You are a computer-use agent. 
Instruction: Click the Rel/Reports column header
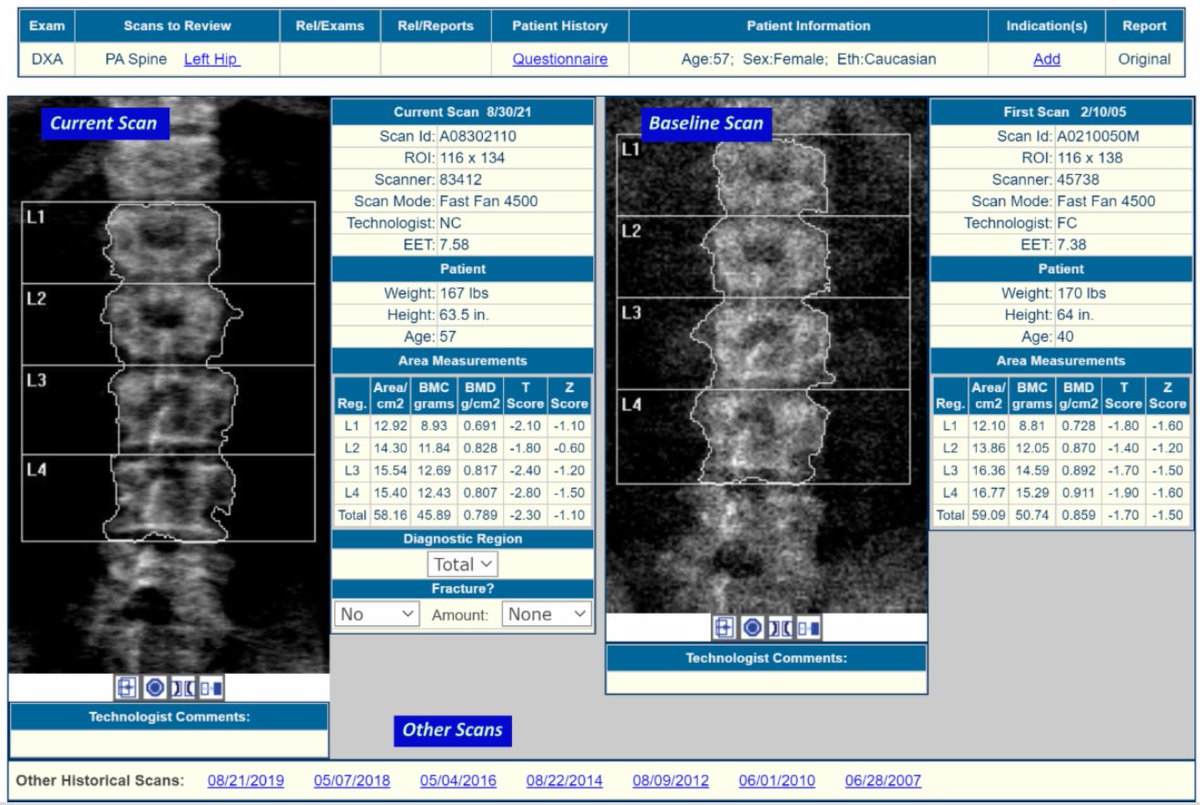click(x=436, y=26)
